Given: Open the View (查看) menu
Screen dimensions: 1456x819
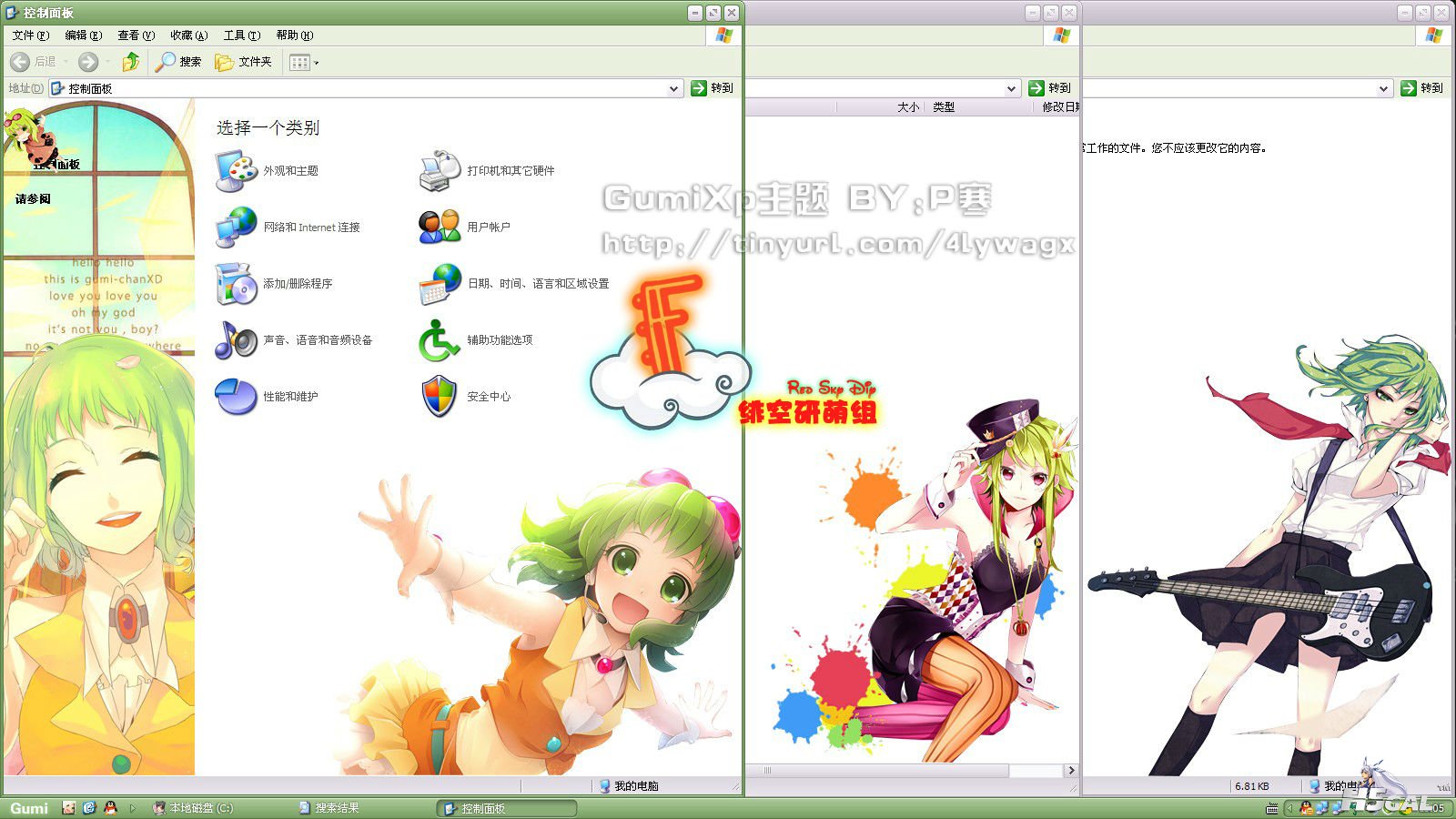Looking at the screenshot, I should (136, 35).
